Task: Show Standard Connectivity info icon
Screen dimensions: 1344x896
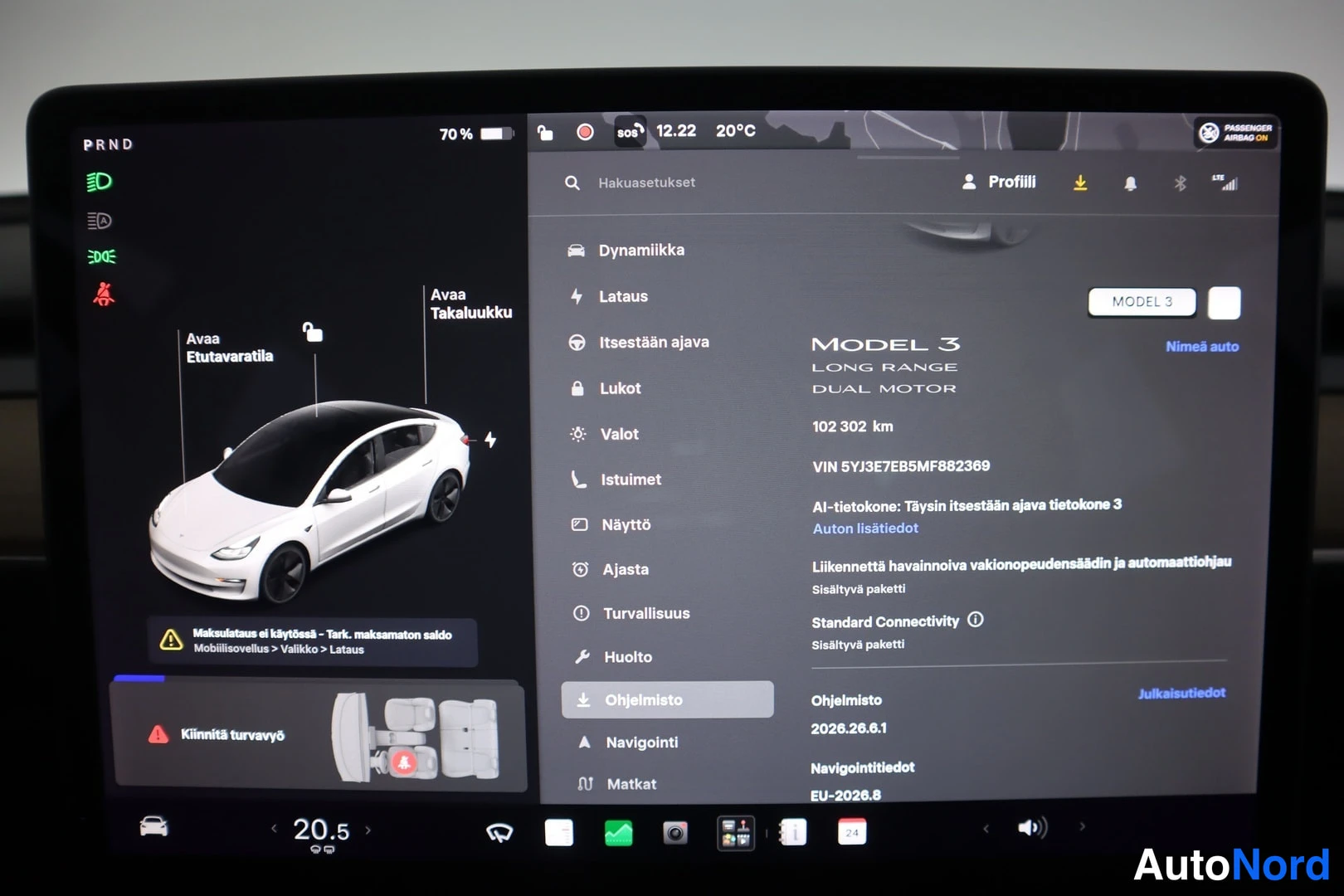Action: tap(976, 620)
